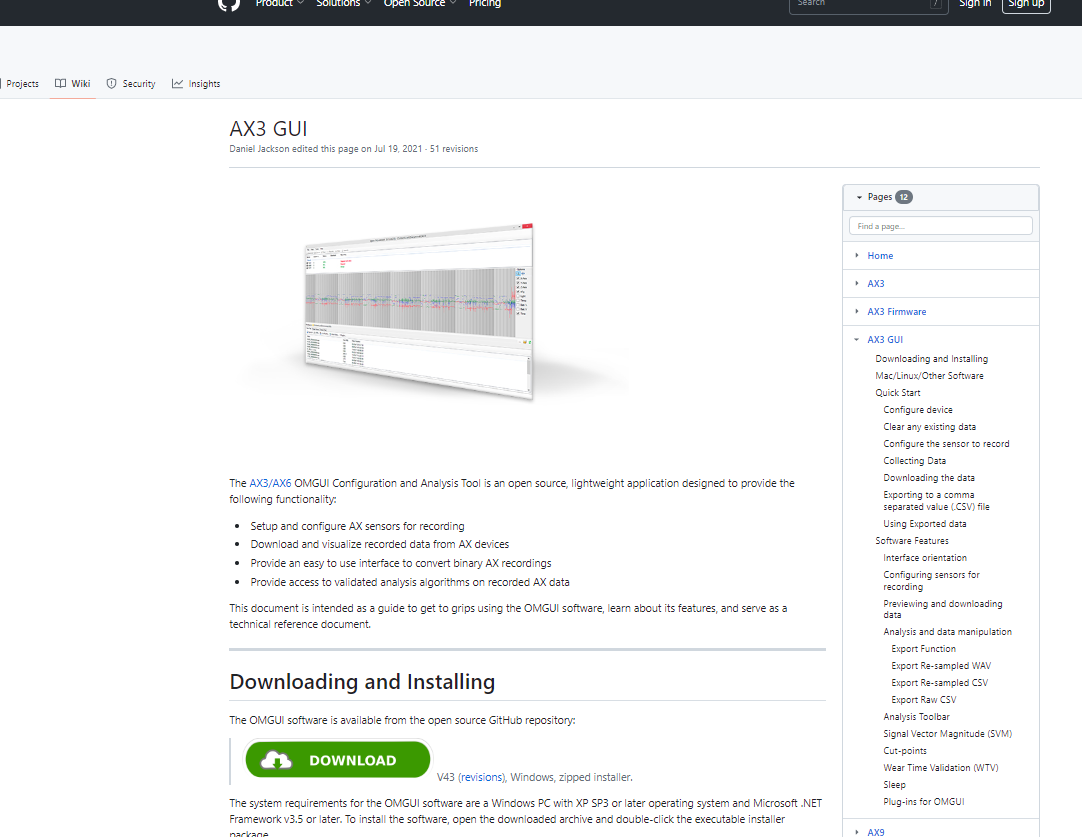Collapse the Pages section toggle
The height and width of the screenshot is (837, 1082).
[x=859, y=197]
